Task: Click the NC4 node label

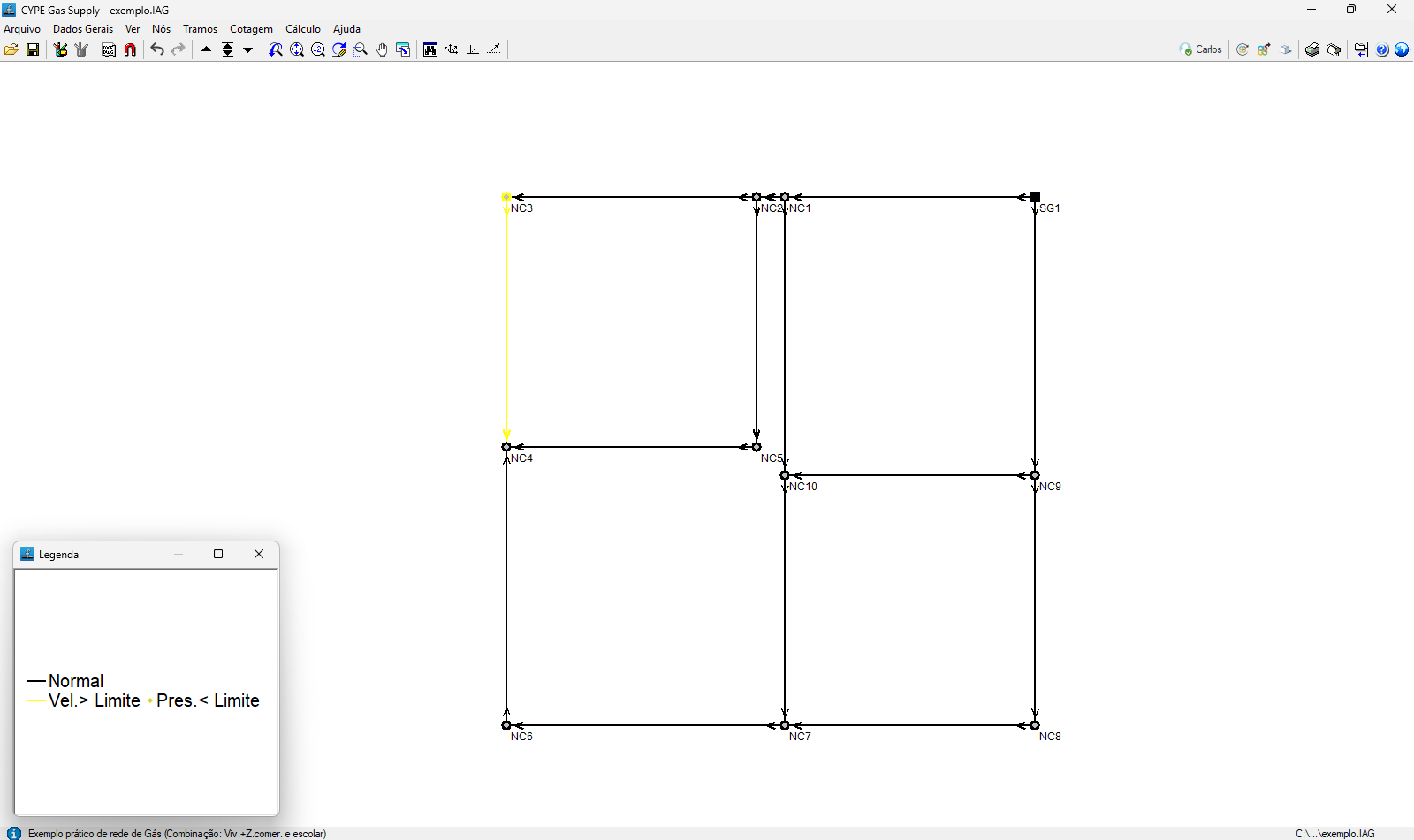Action: point(521,458)
